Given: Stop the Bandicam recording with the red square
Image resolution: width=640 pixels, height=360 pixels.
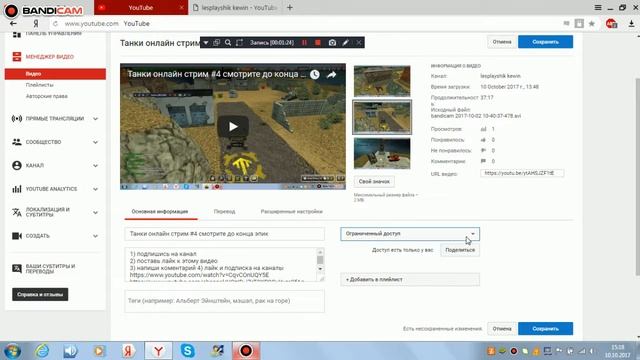Looking at the screenshot, I should (318, 42).
